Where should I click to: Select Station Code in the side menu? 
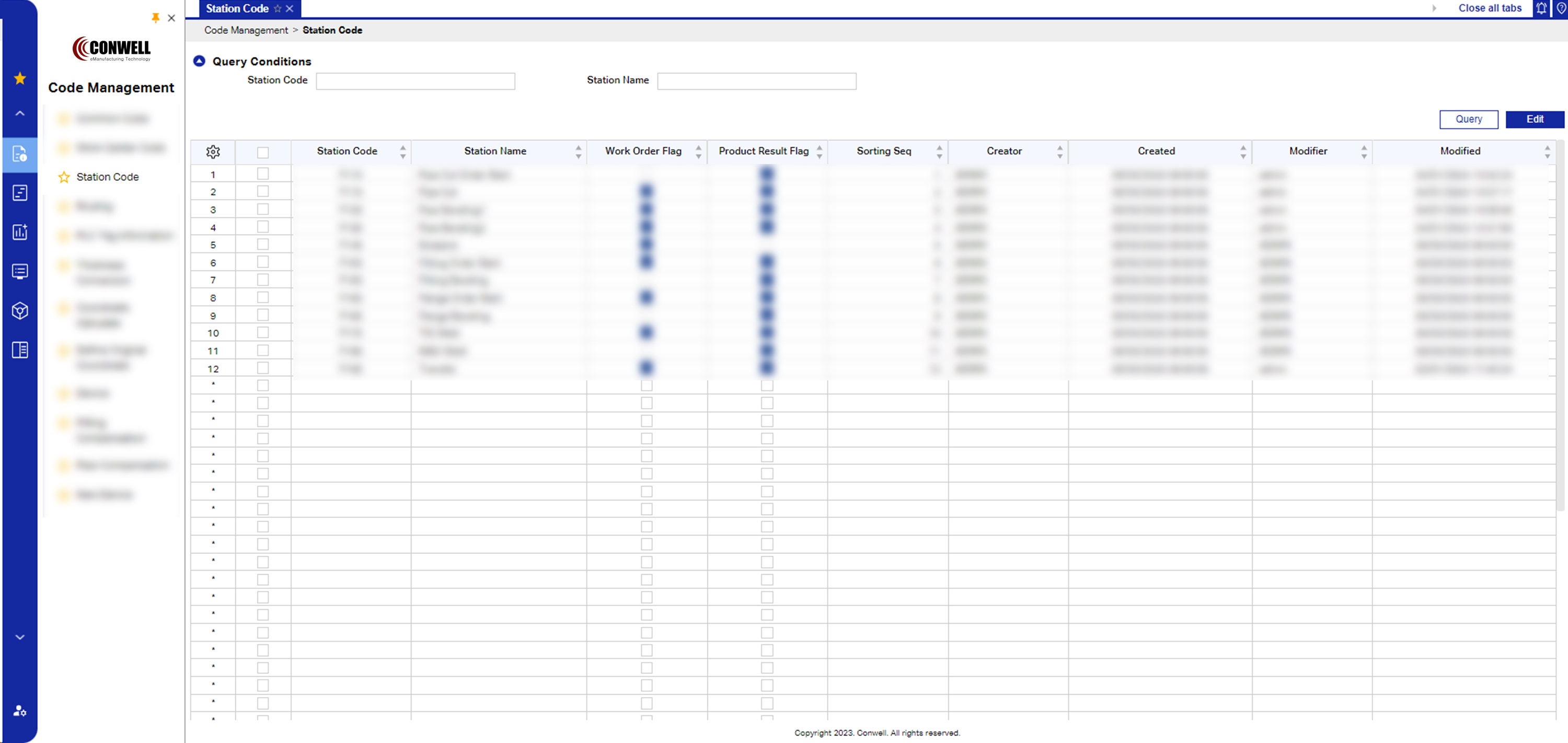[x=108, y=177]
